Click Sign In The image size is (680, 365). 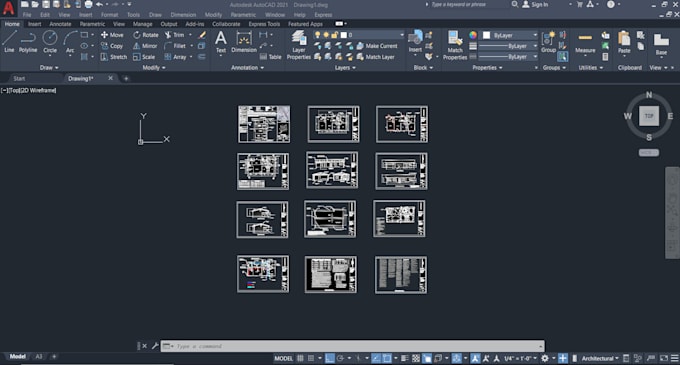coord(535,4)
